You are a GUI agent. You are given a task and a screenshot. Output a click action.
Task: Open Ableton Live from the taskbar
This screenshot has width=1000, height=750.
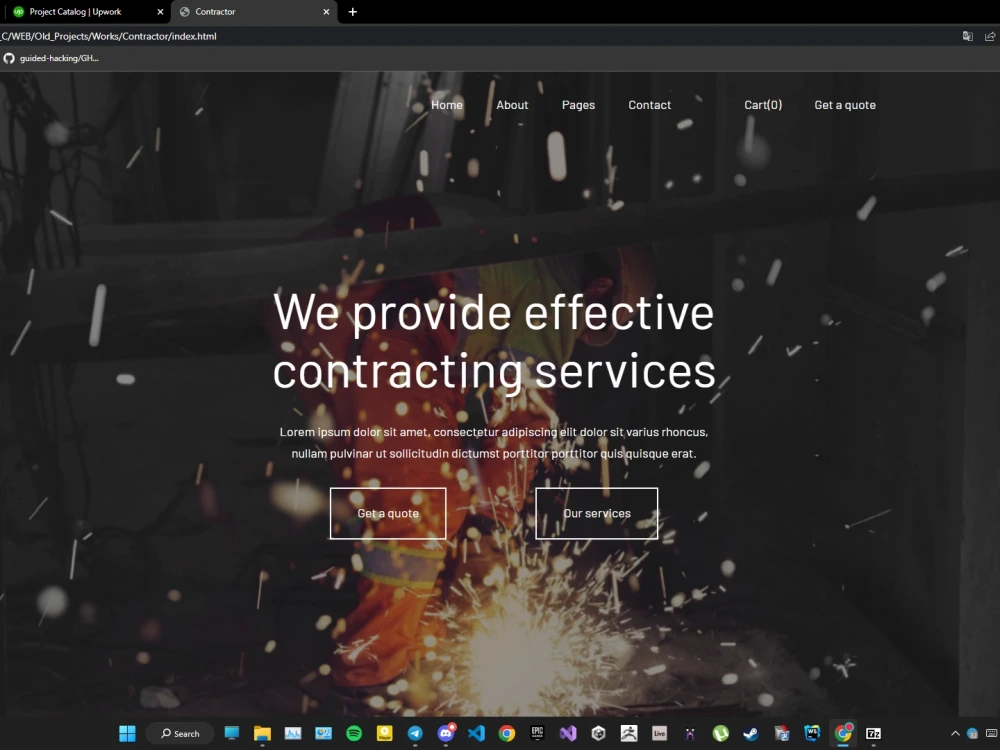tap(659, 733)
